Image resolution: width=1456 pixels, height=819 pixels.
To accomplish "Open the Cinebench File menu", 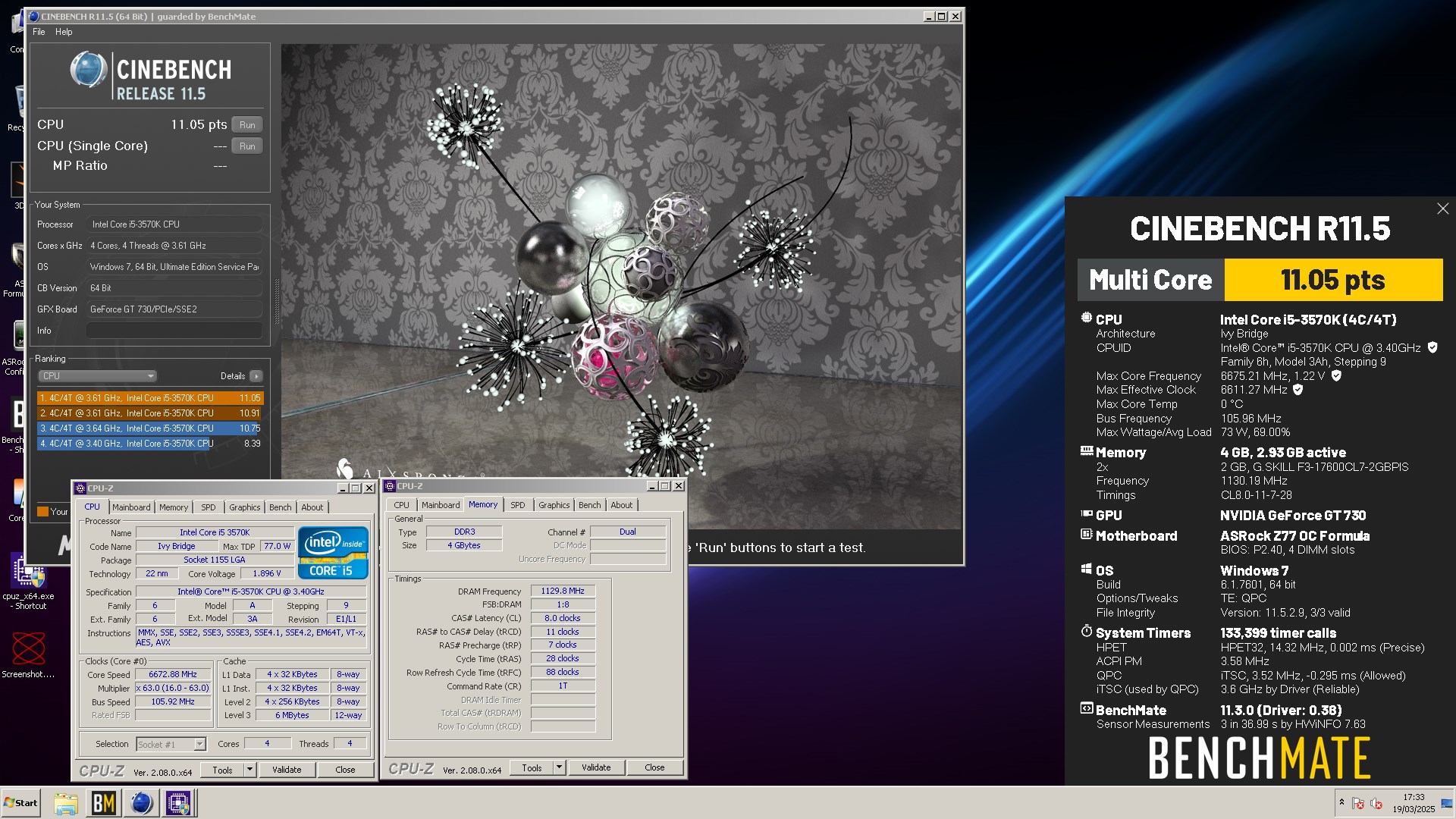I will [x=39, y=32].
